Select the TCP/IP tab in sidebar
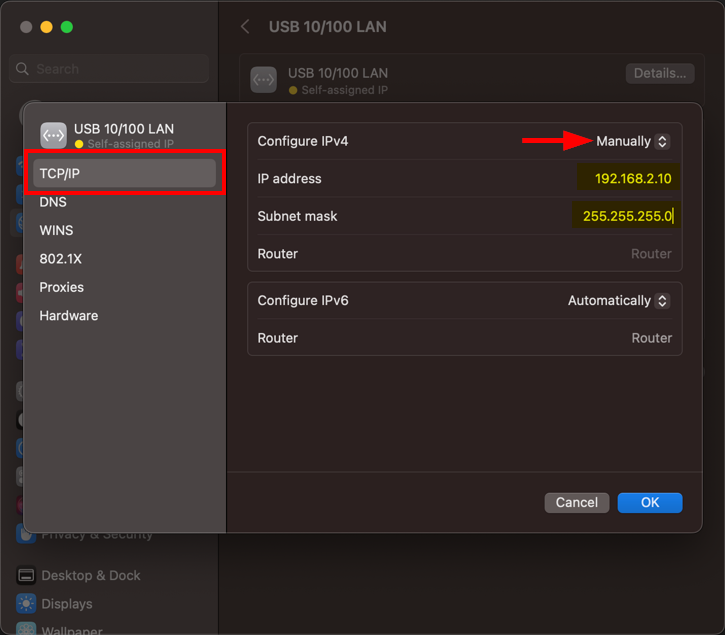This screenshot has width=725, height=635. (124, 173)
